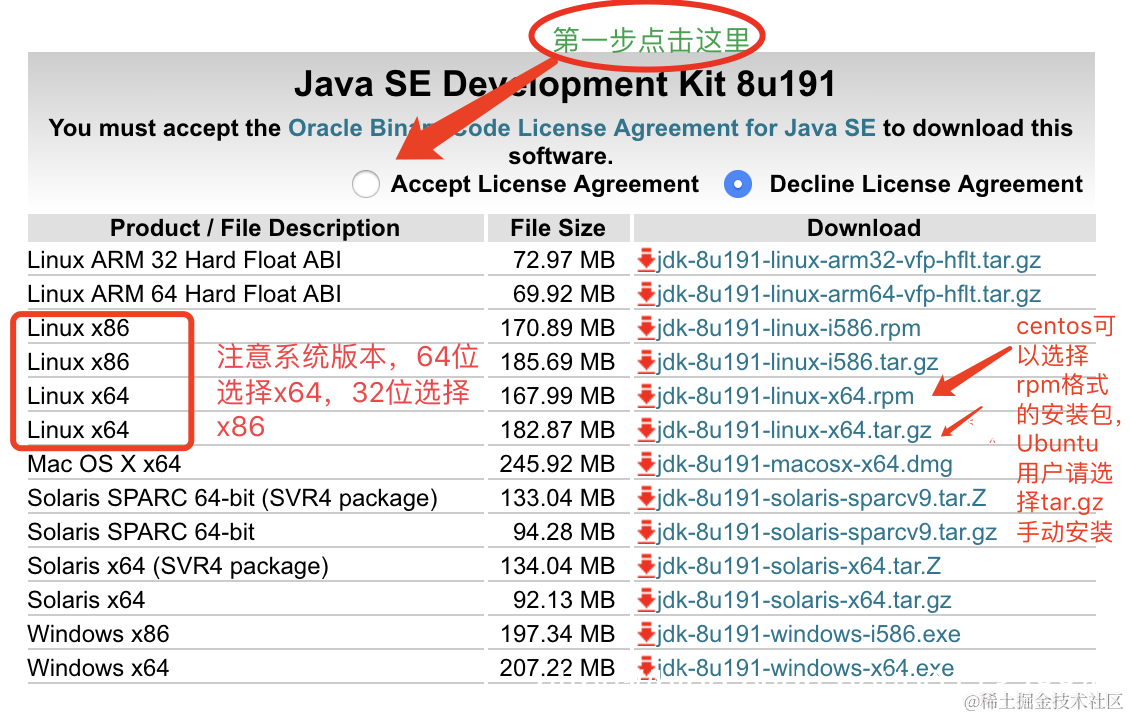Download jdk-8u191-linux-x64.rpm

tap(785, 396)
